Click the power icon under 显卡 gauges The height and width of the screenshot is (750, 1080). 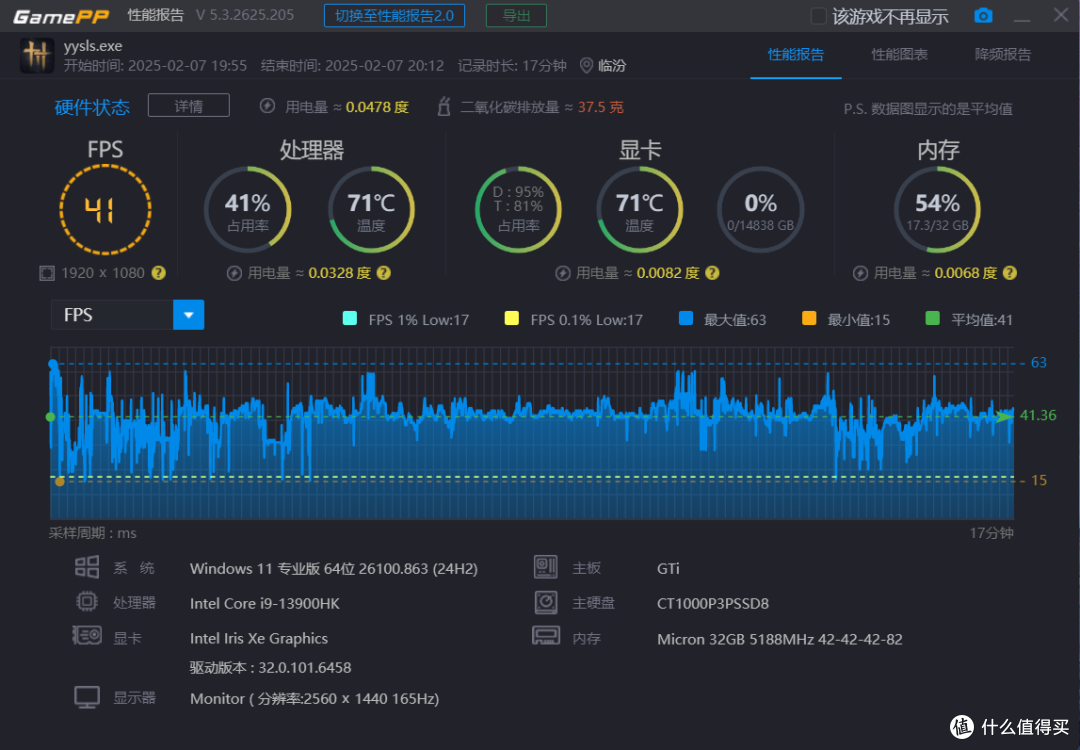[563, 273]
